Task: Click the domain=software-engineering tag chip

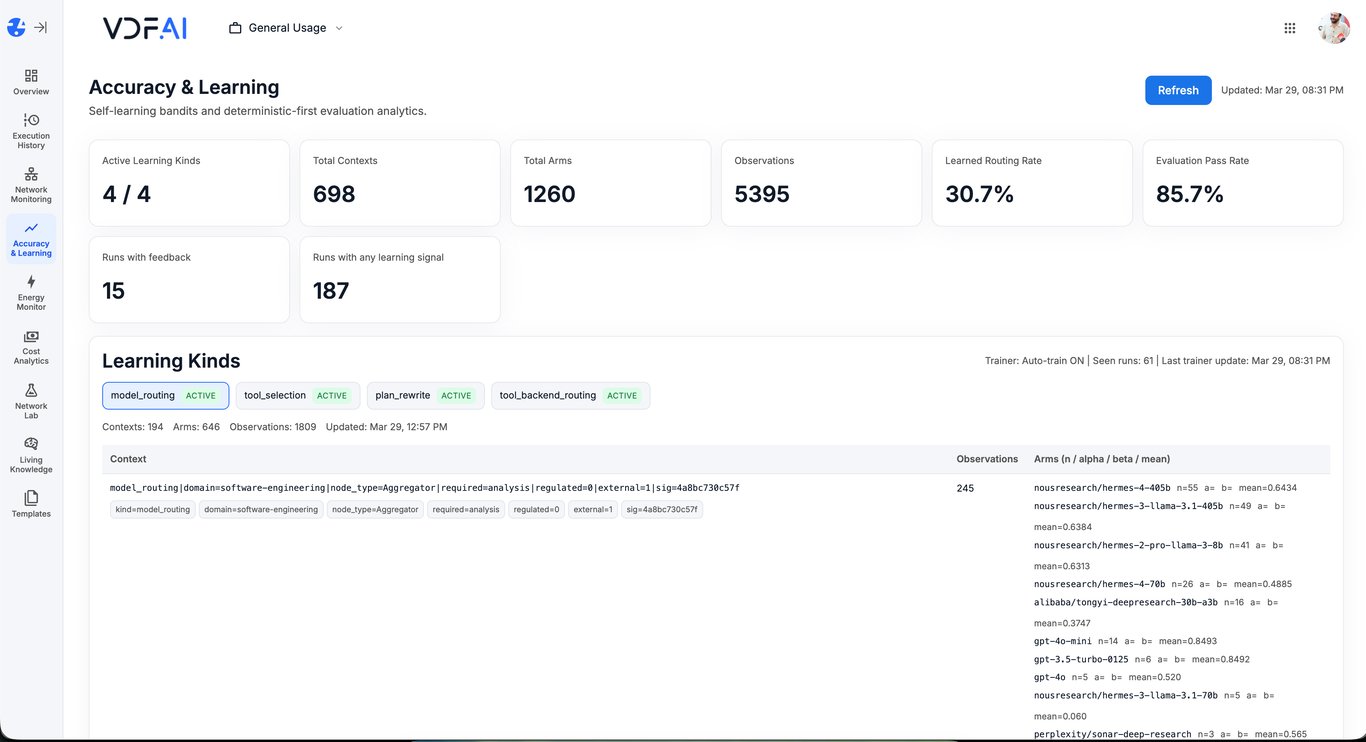Action: click(261, 510)
